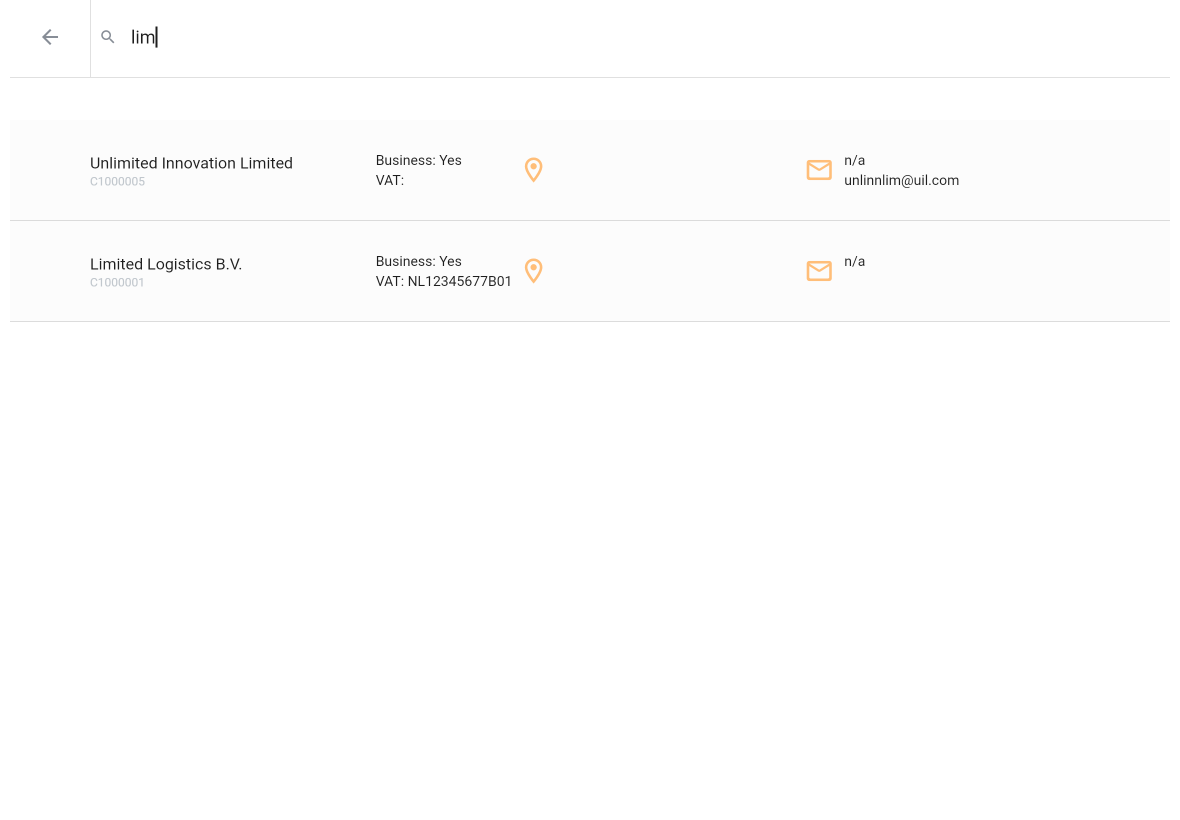Open location pin for Unlimited Innovation Limited
Viewport: 1180px width, 820px height.
(x=534, y=170)
